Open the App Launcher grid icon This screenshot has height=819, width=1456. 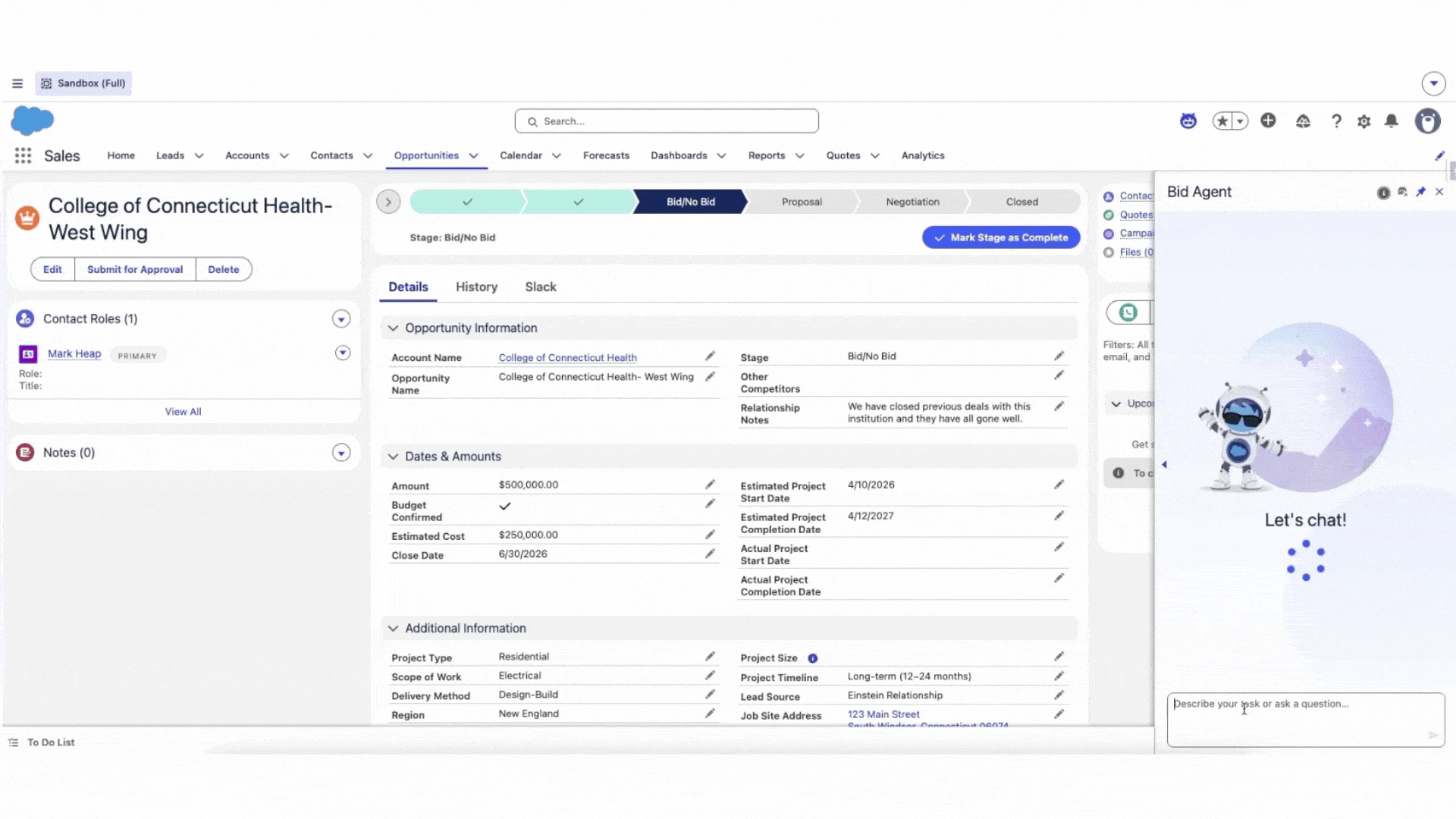(x=23, y=155)
